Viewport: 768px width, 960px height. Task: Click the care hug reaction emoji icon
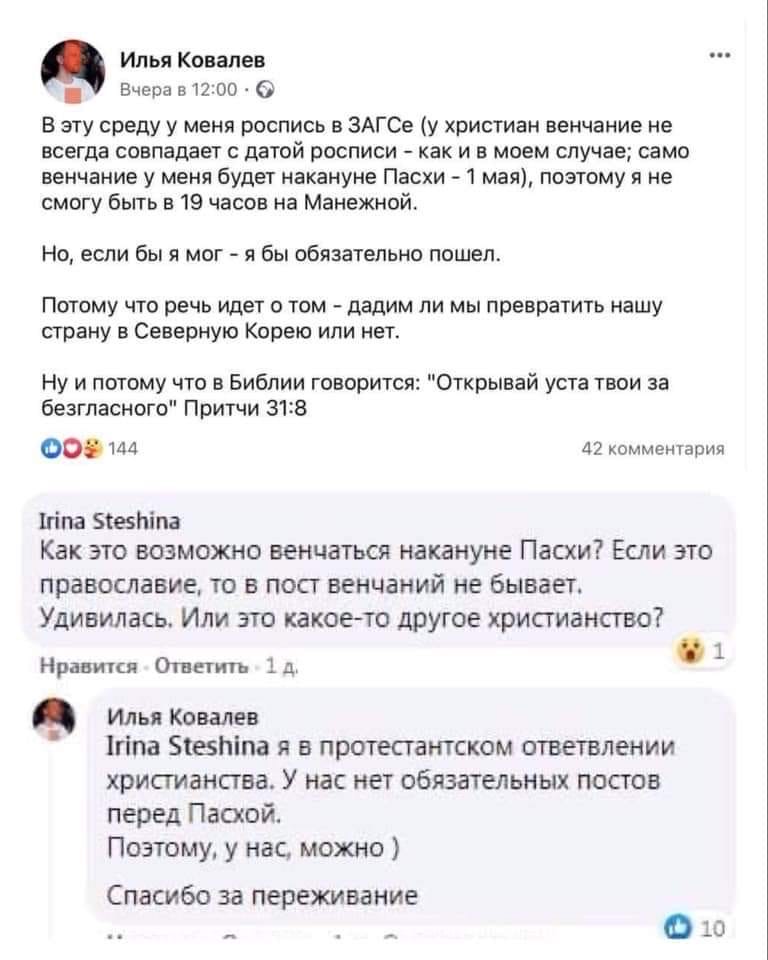pos(94,449)
